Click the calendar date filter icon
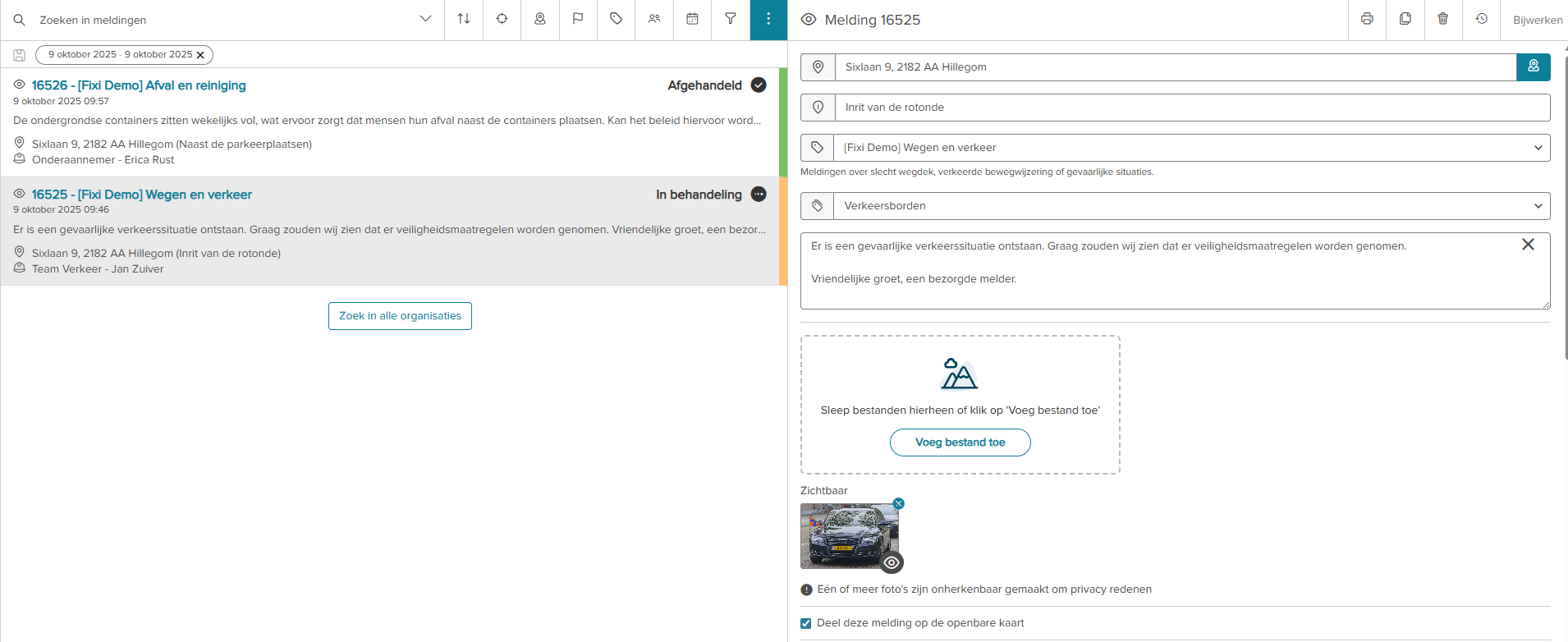The width and height of the screenshot is (1568, 642). (x=692, y=19)
